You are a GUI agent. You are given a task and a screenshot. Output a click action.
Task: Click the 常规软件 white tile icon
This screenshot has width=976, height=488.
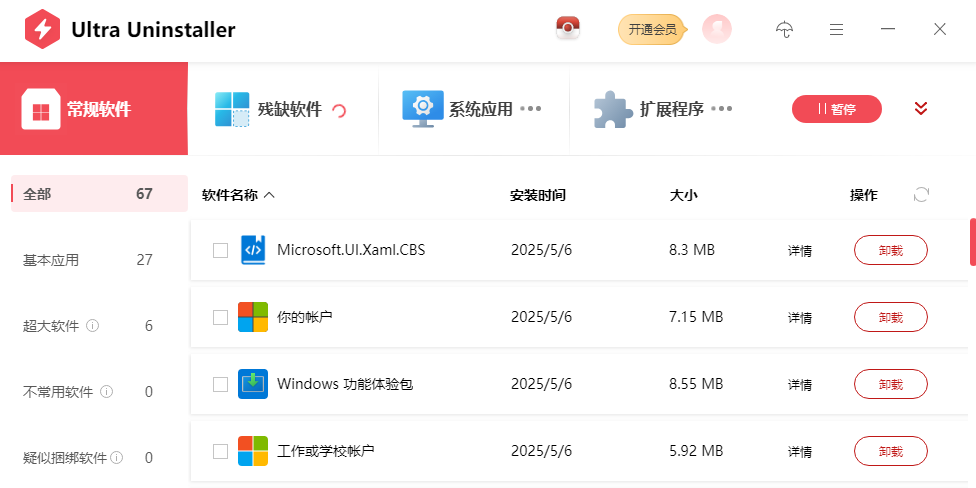(x=41, y=109)
